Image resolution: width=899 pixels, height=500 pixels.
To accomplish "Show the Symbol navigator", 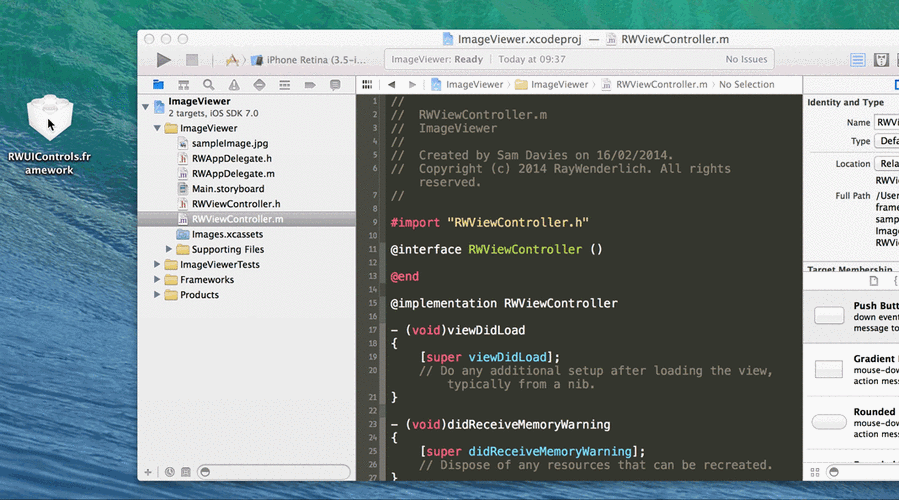I will pyautogui.click(x=183, y=85).
